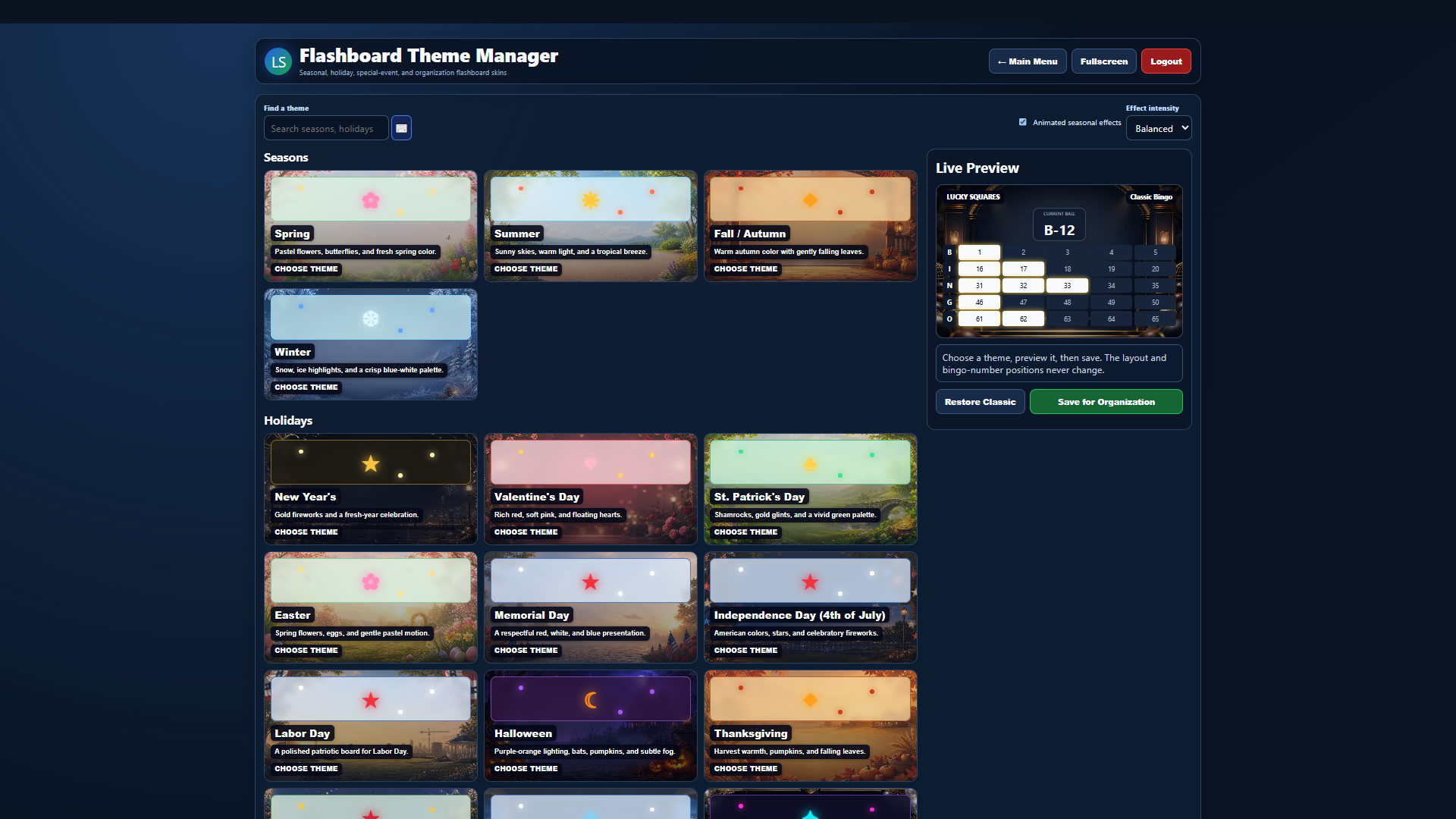The width and height of the screenshot is (1456, 819).
Task: Click number 33 in preview board
Action: pyautogui.click(x=1067, y=286)
